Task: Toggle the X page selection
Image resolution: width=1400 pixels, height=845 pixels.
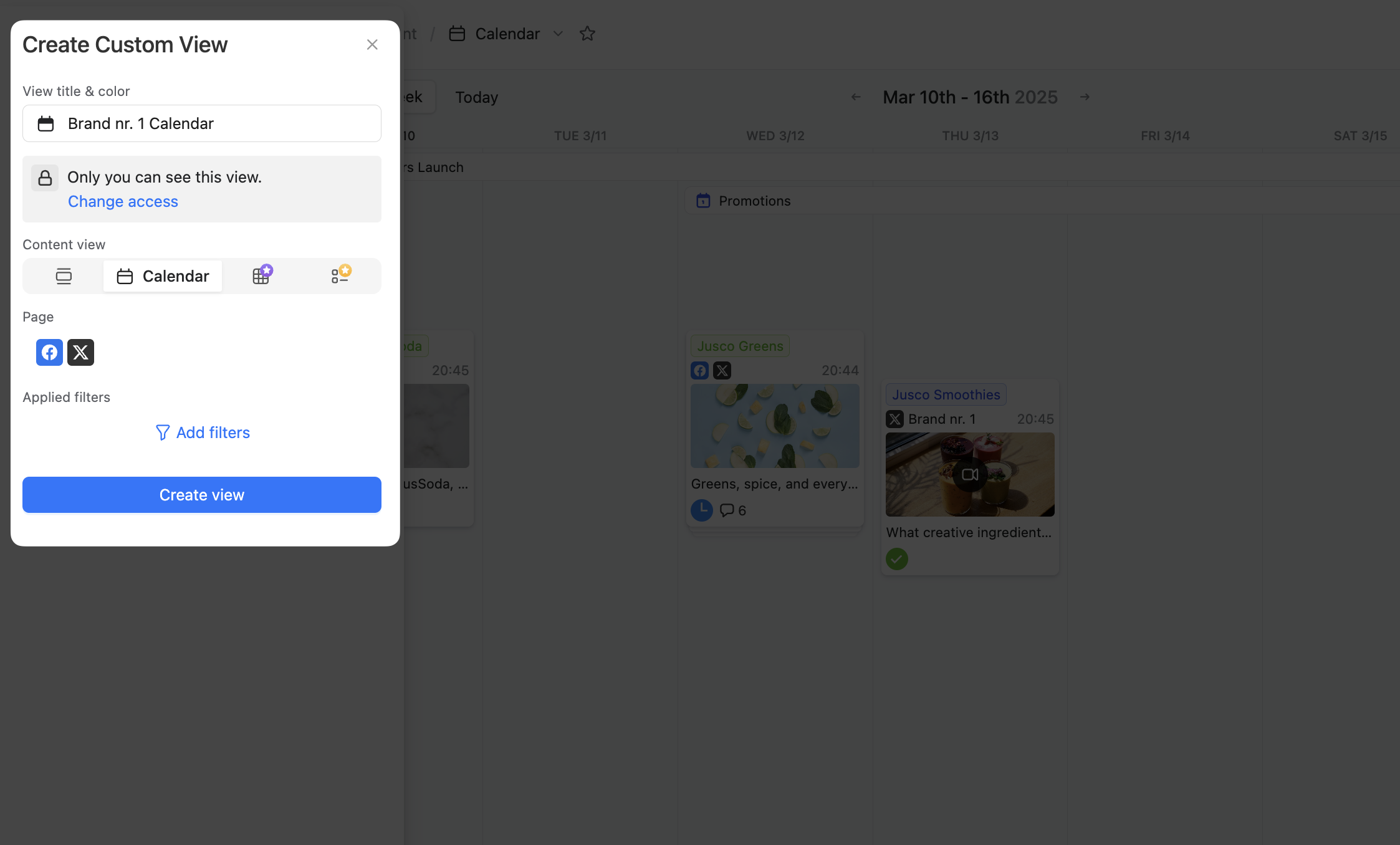Action: pyautogui.click(x=80, y=353)
